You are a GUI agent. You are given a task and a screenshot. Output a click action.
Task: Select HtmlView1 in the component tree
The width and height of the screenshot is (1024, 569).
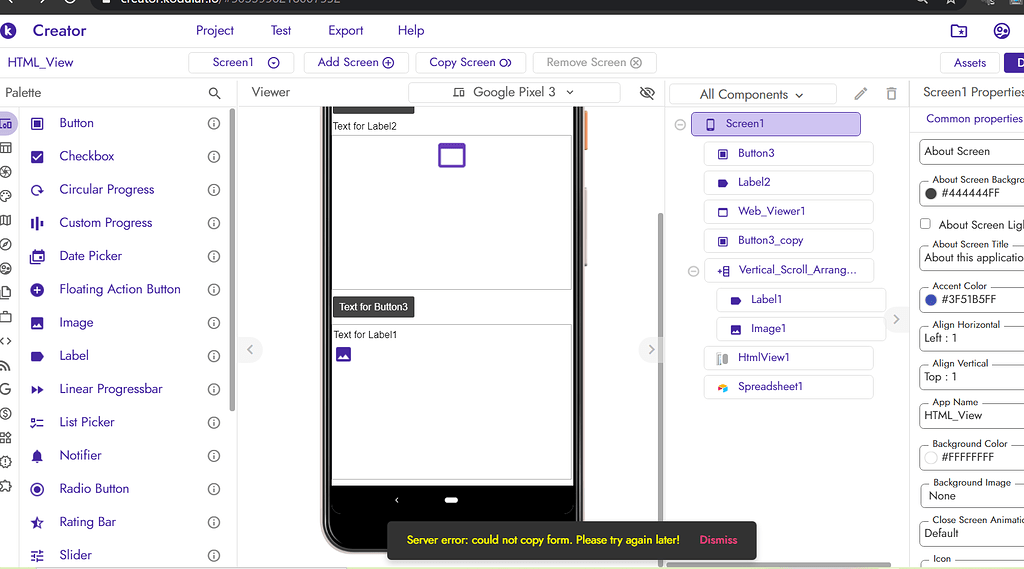(x=764, y=358)
